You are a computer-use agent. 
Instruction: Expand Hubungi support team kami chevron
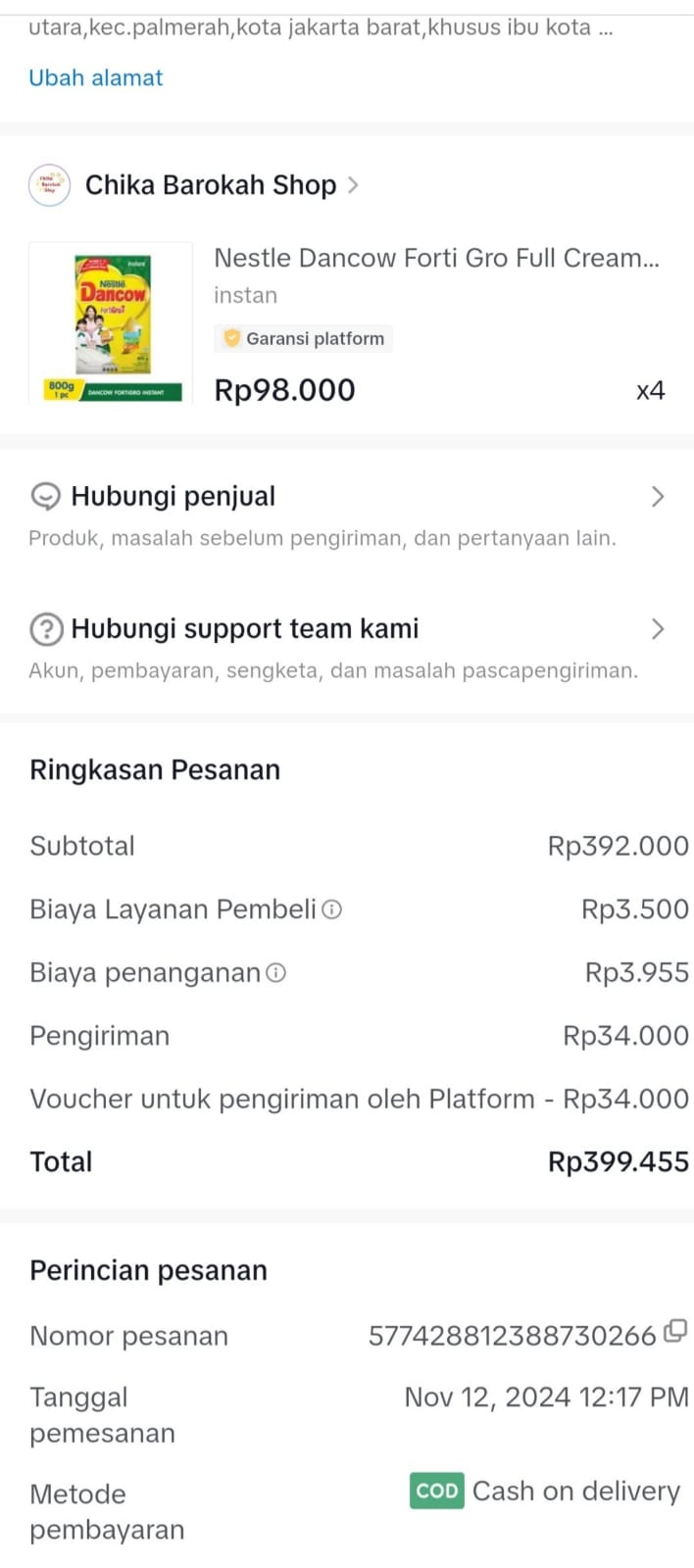[658, 629]
